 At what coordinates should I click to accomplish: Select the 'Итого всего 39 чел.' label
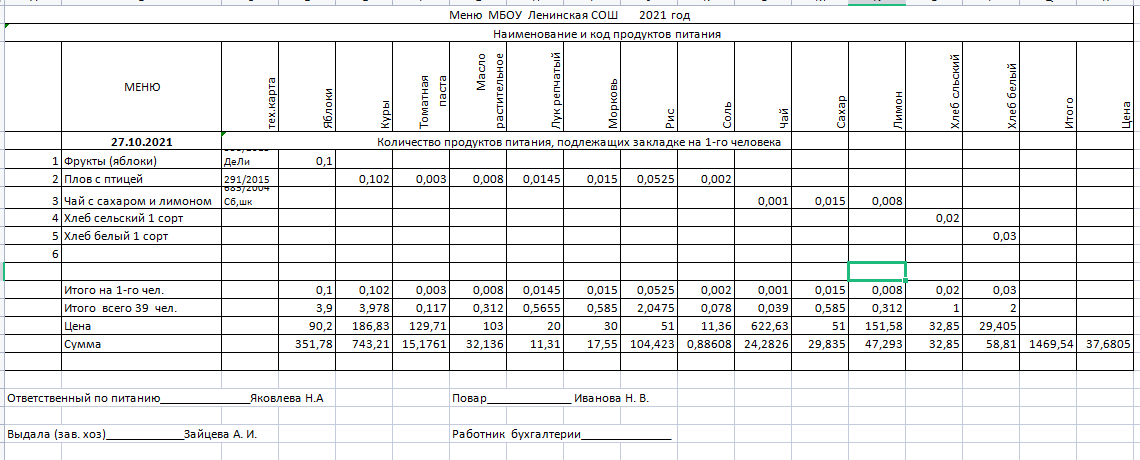(x=120, y=308)
